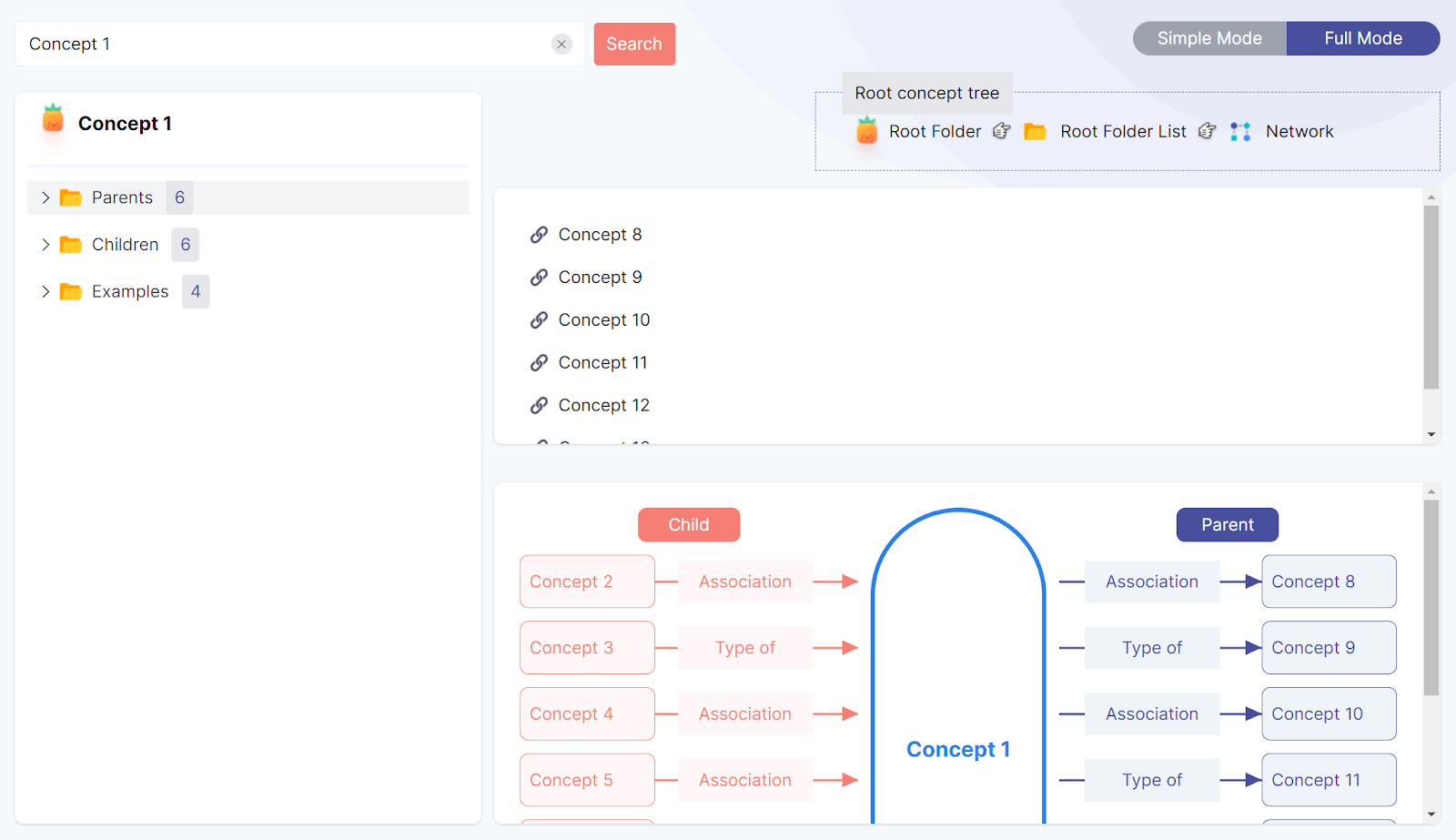1456x840 pixels.
Task: Select the Concept 5 child node
Action: click(x=587, y=780)
